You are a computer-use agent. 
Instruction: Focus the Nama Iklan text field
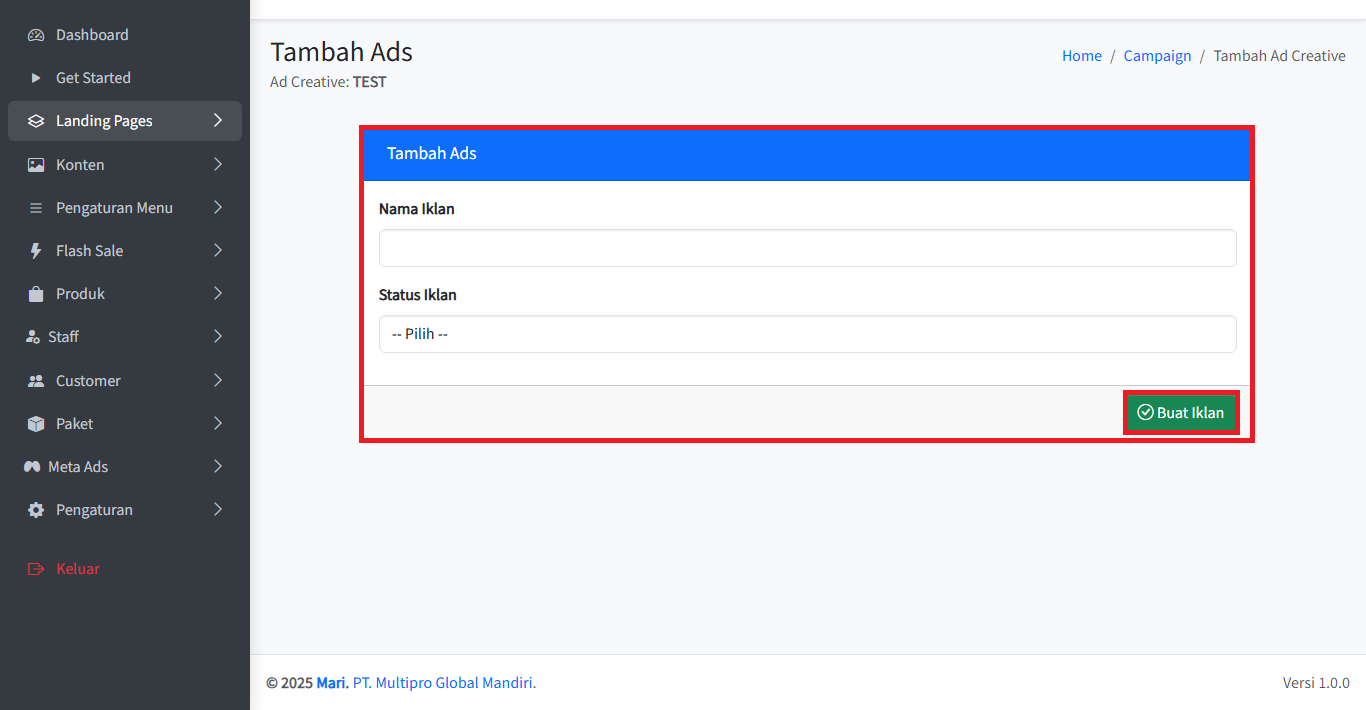[807, 248]
